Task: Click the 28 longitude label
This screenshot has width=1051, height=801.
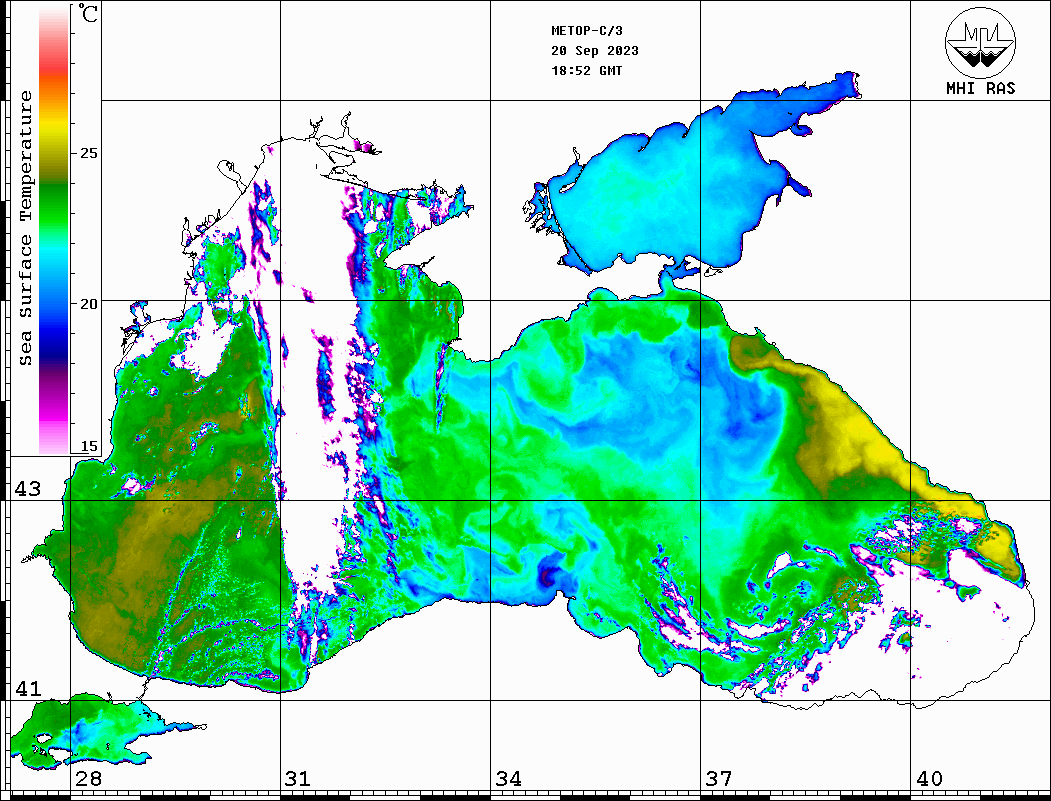Action: (x=88, y=779)
